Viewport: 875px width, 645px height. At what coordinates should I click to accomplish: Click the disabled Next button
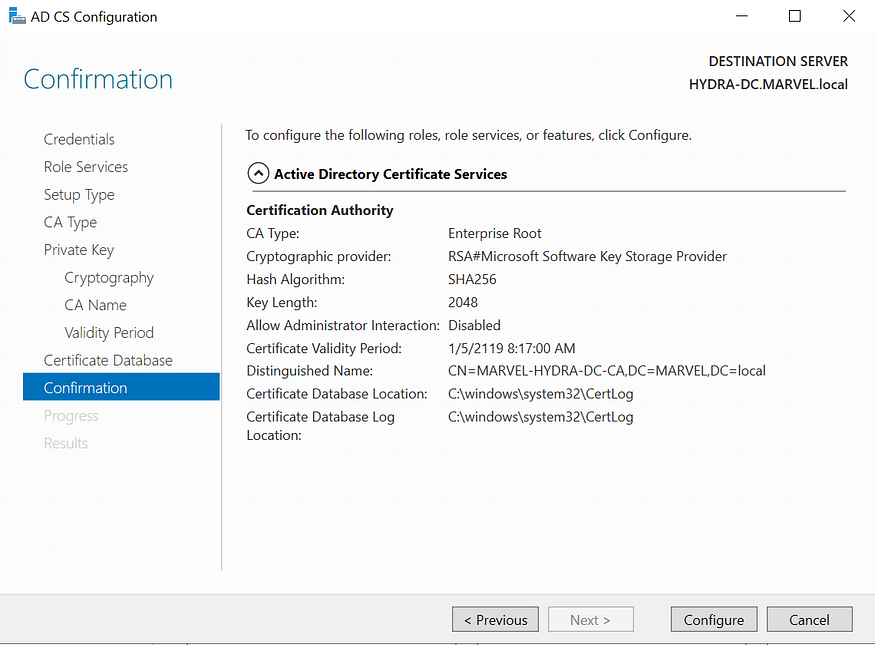[x=590, y=619]
